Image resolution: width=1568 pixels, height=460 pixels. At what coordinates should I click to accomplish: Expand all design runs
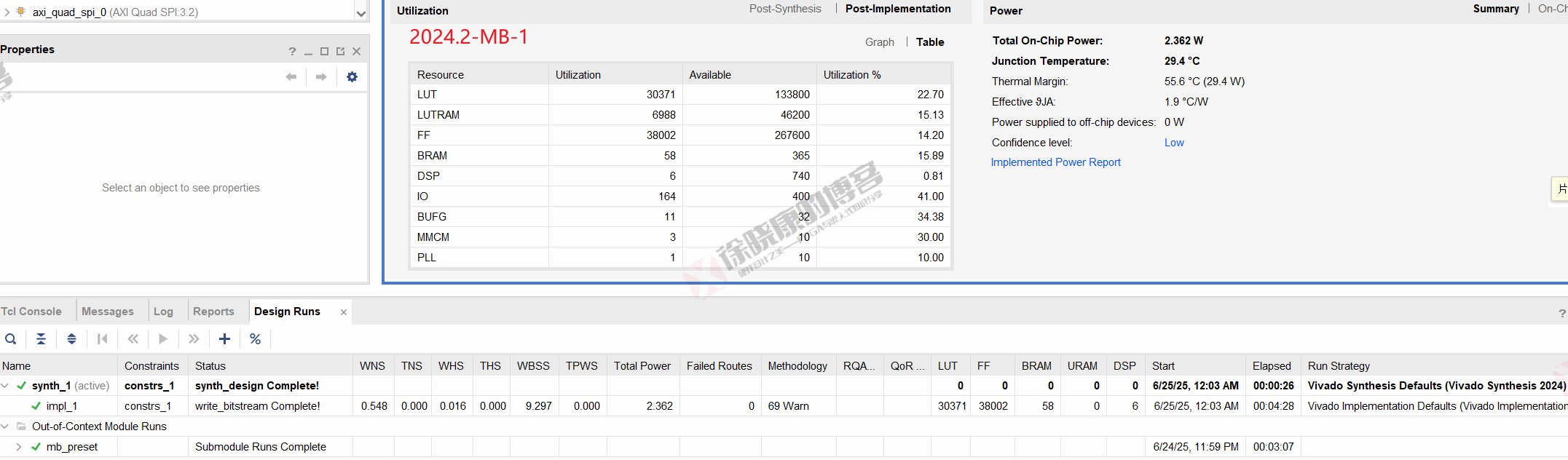[71, 338]
